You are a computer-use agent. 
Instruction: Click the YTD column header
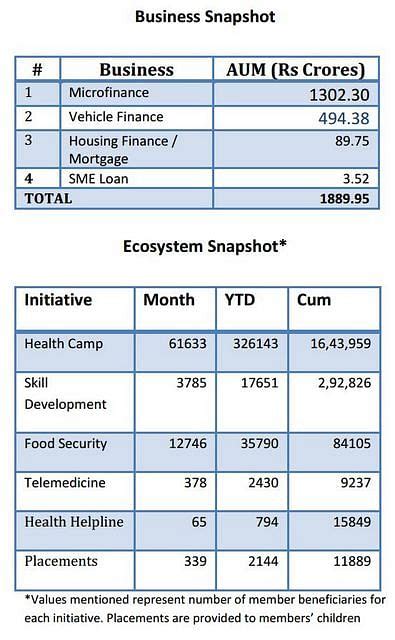click(240, 300)
